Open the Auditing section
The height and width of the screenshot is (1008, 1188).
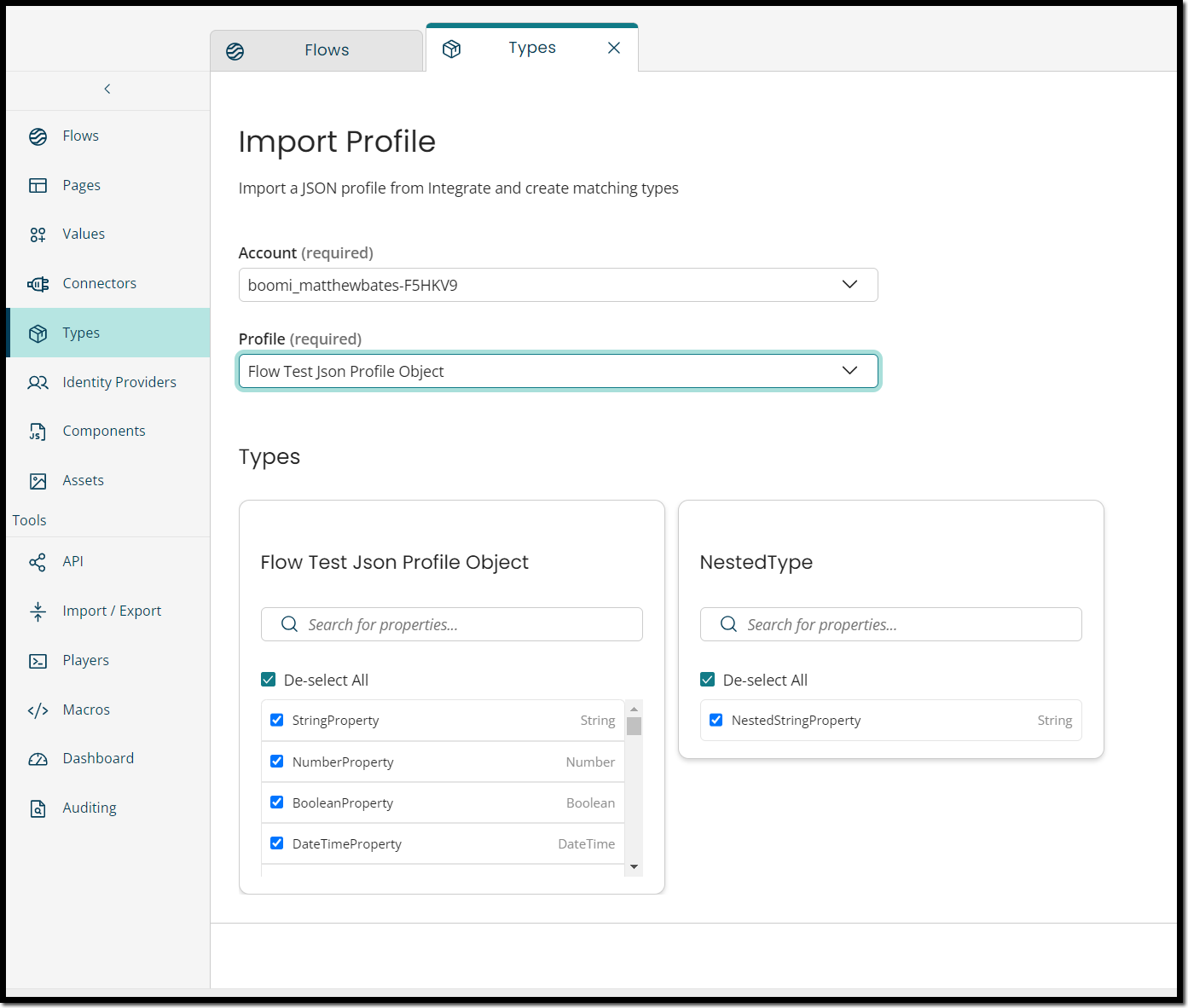tap(89, 808)
